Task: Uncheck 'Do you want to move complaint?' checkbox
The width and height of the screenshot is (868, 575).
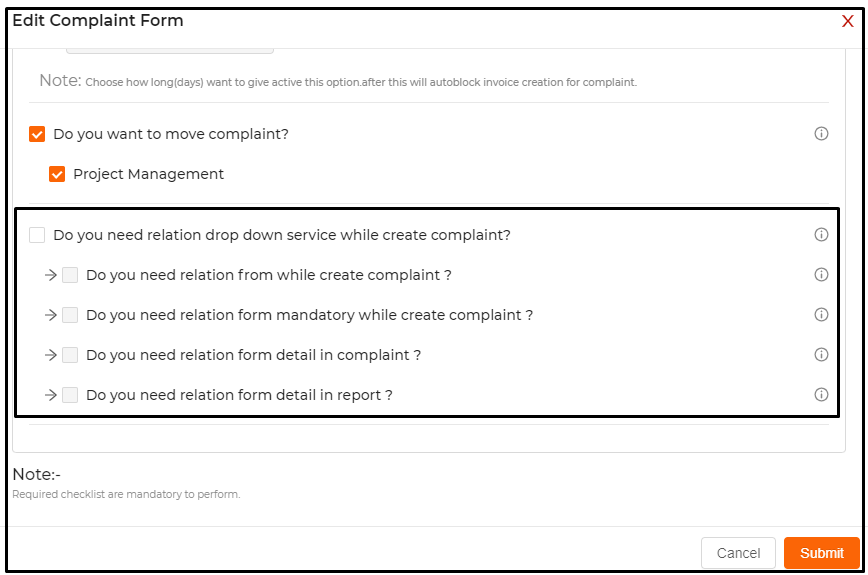Action: [37, 134]
